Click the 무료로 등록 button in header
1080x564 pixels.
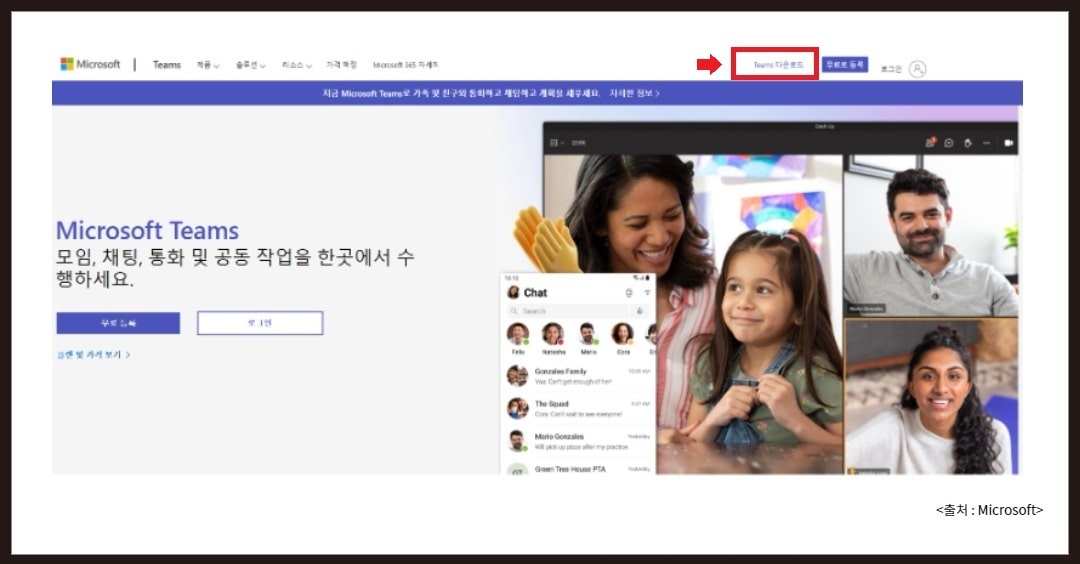[x=844, y=64]
